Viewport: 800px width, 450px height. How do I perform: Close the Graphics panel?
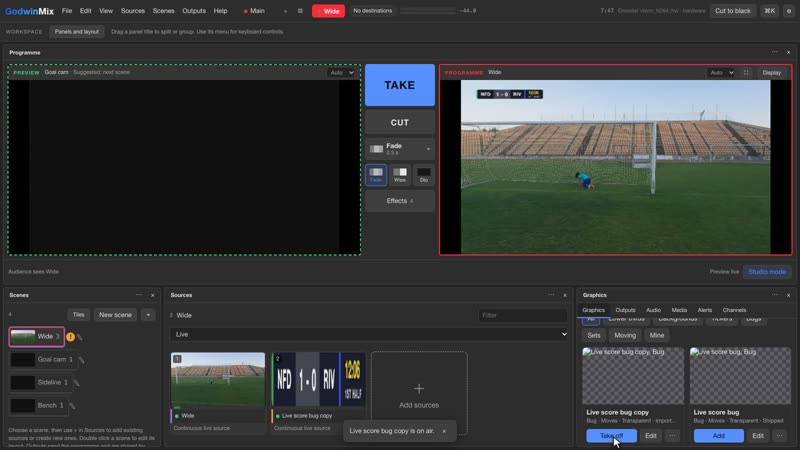(788, 295)
